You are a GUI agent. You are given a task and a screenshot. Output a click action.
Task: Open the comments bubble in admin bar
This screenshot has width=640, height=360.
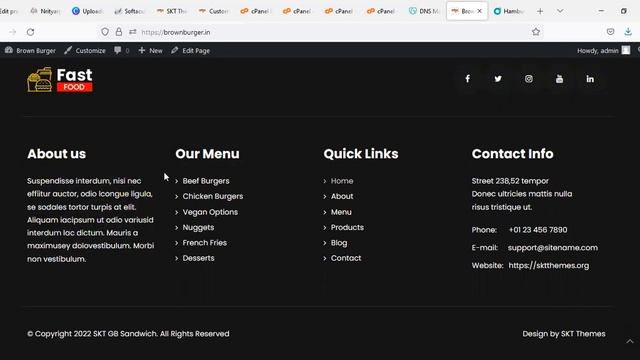click(122, 50)
